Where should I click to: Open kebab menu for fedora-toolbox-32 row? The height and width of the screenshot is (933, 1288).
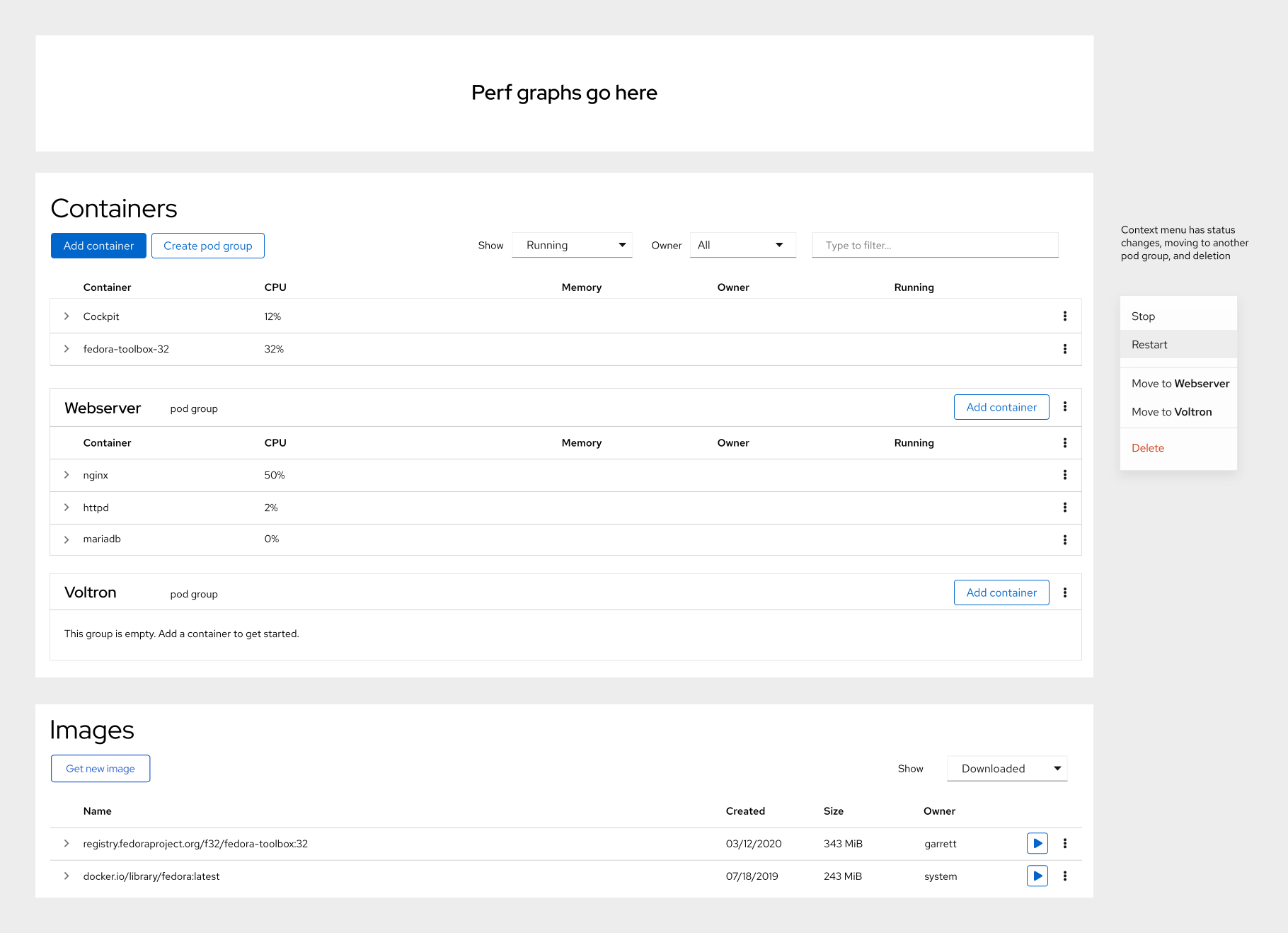click(x=1064, y=349)
